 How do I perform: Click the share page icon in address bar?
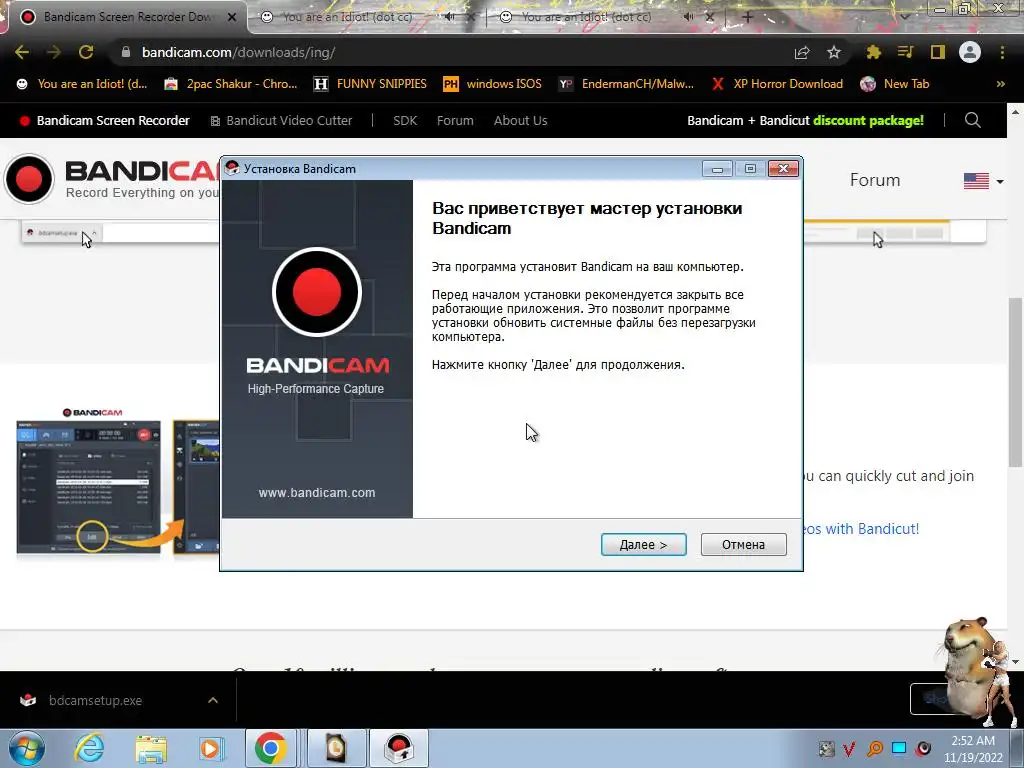point(802,52)
